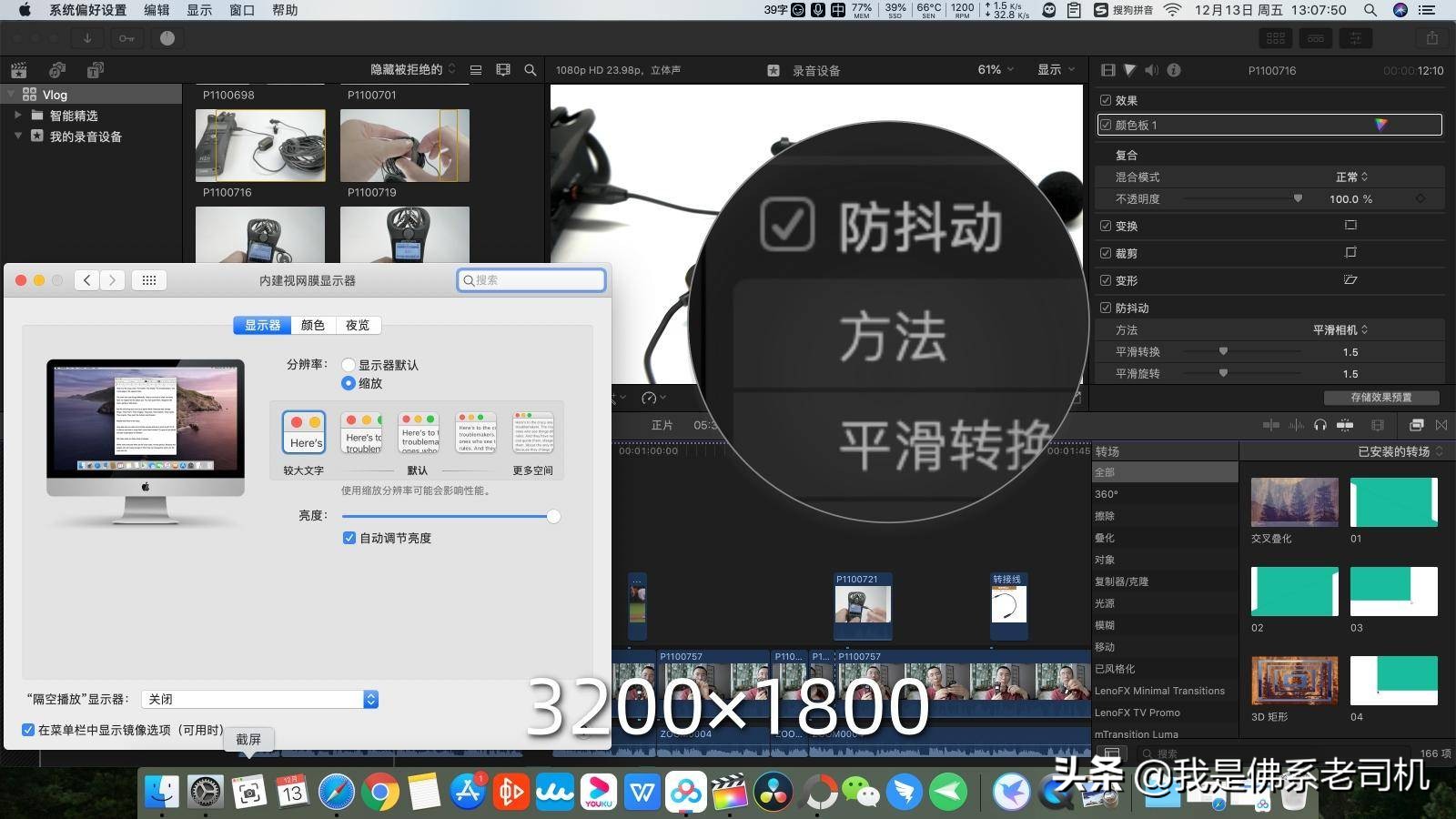The height and width of the screenshot is (819, 1456).
Task: Expand 智能精选 in the library sidebar
Action: coord(18,116)
